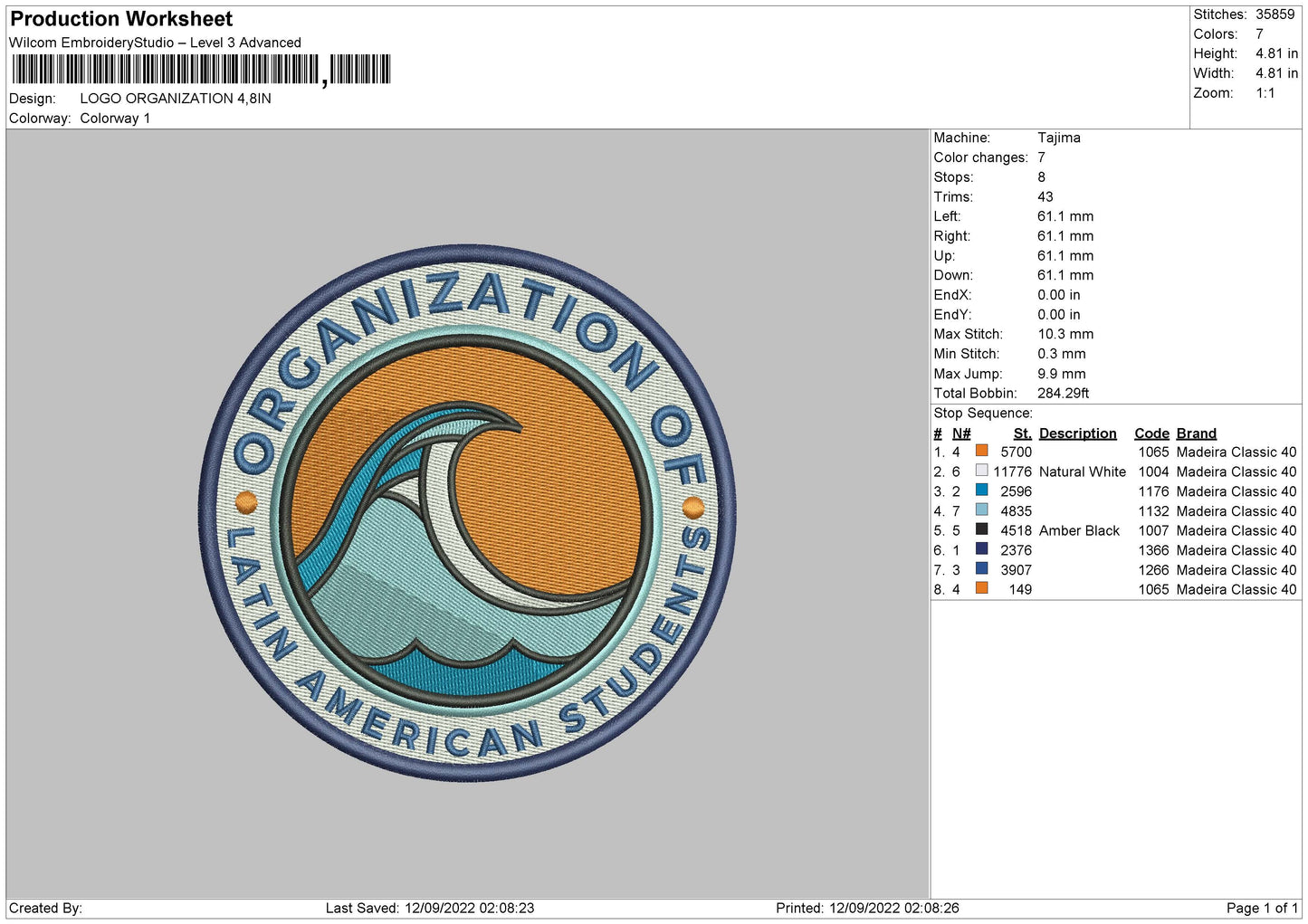This screenshot has width=1308, height=924.
Task: Click the Natural White swatch in row 2
Action: (x=981, y=471)
